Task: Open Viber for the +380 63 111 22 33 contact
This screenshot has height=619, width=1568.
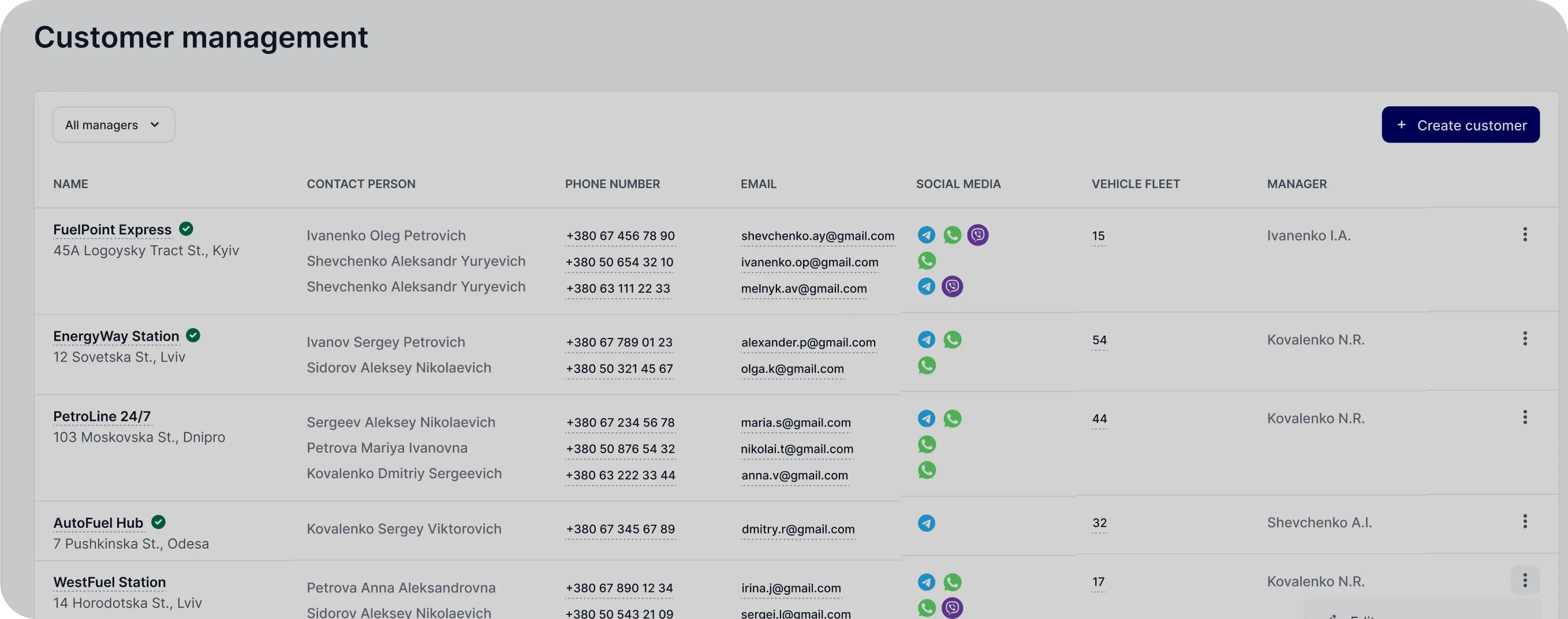Action: pyautogui.click(x=952, y=286)
